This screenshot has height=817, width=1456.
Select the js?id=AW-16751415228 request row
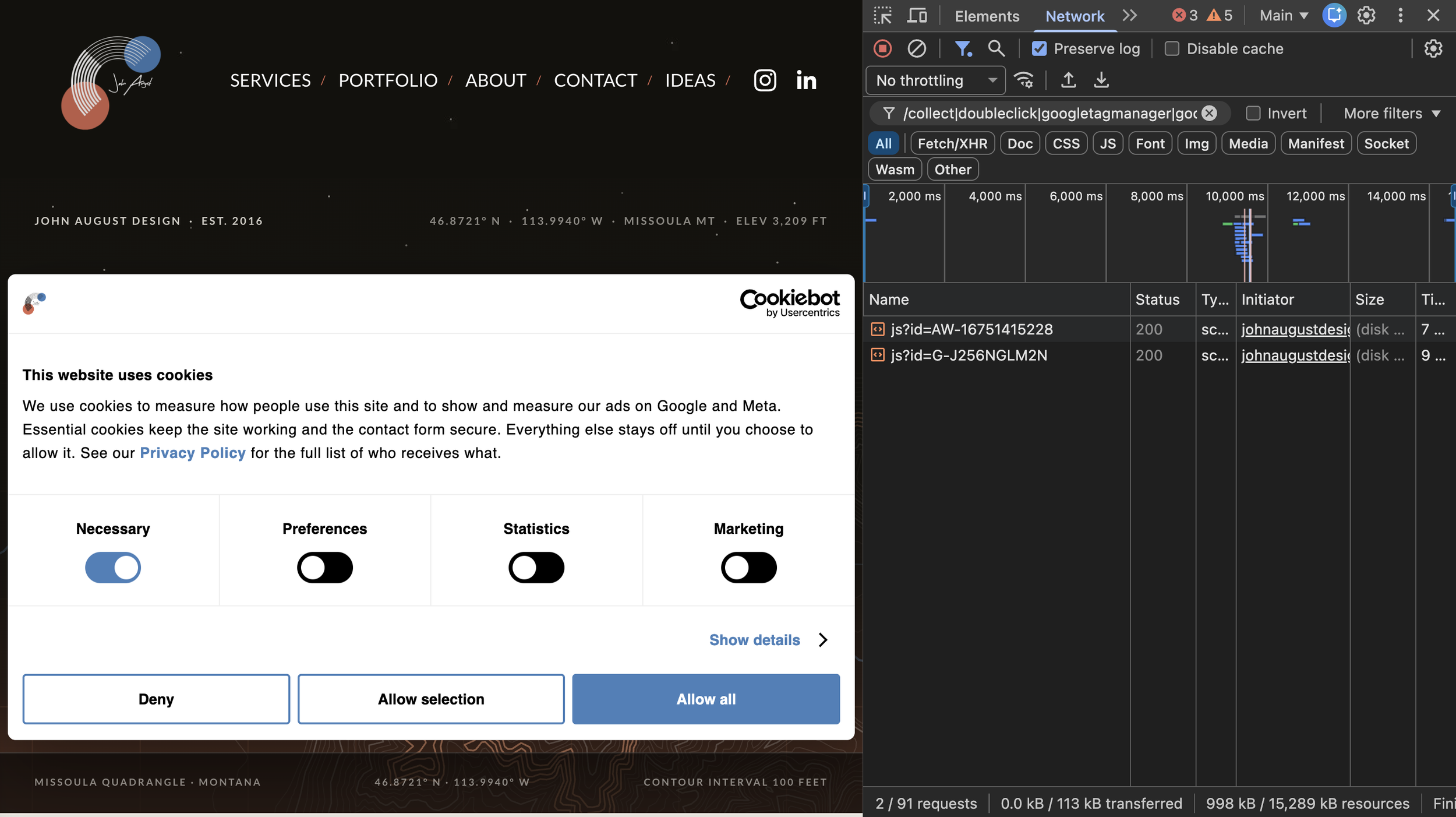[1159, 329]
